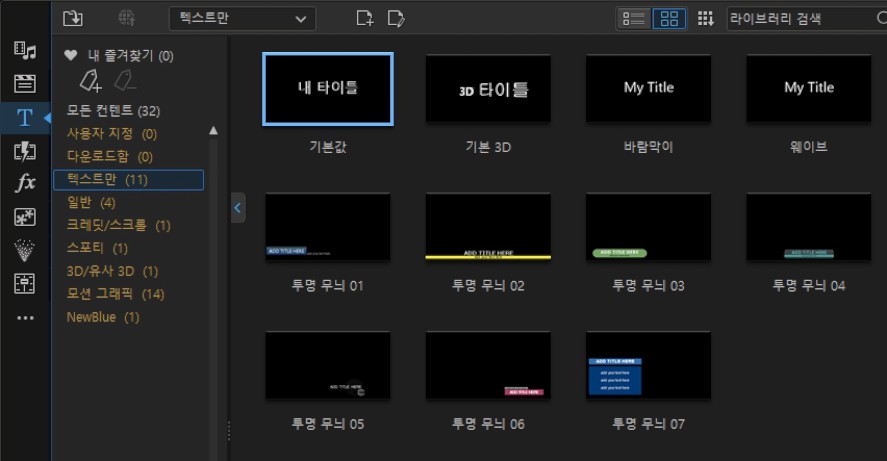Open the Project Room clapperboard icon
Screen dimensions: 887x461
coord(25,84)
